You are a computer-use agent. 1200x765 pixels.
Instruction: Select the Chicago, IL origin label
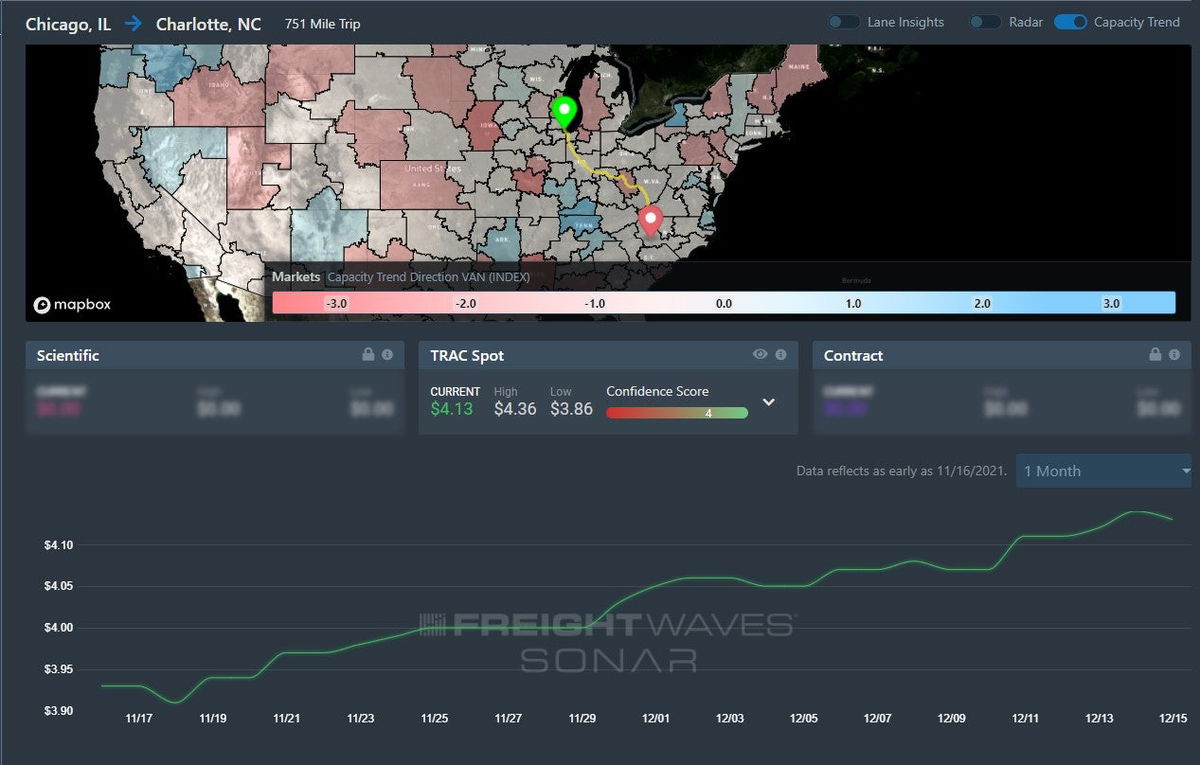point(68,24)
